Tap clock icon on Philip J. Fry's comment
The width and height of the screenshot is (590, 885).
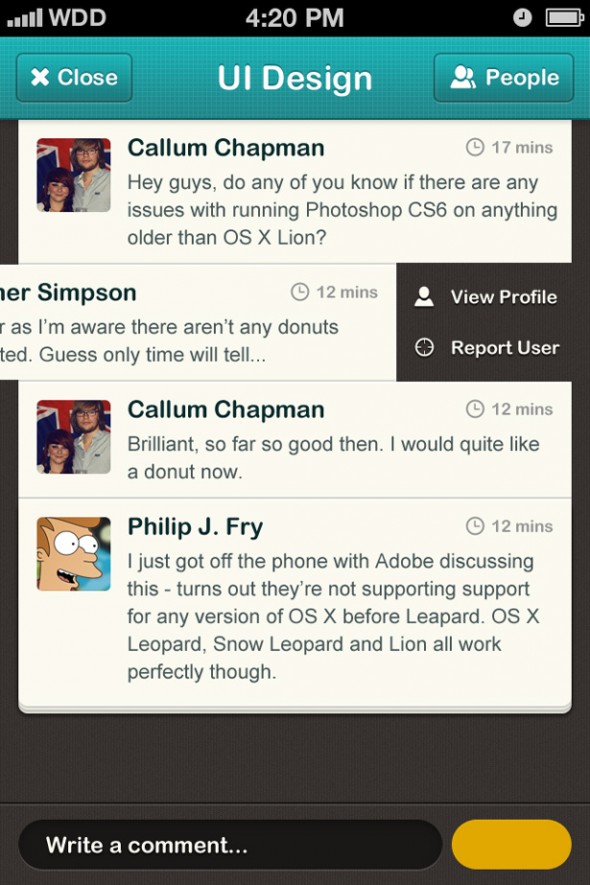click(x=475, y=526)
